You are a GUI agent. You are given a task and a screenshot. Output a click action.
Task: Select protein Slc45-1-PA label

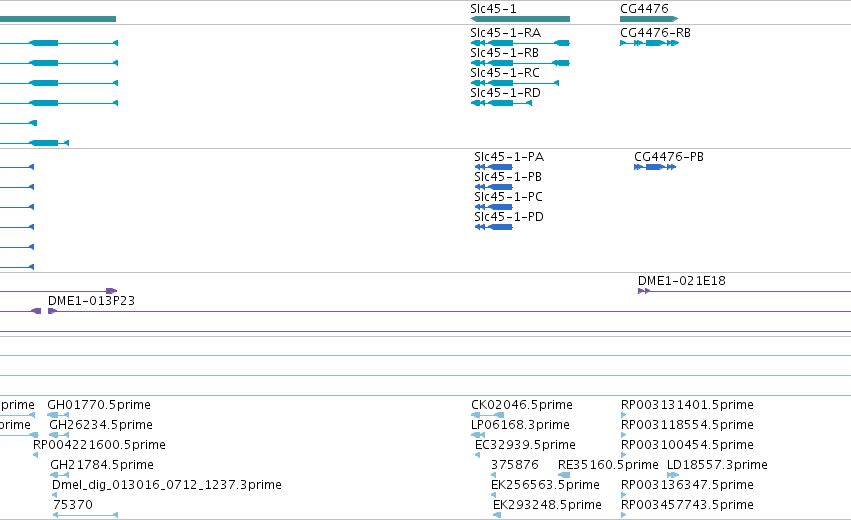point(509,157)
